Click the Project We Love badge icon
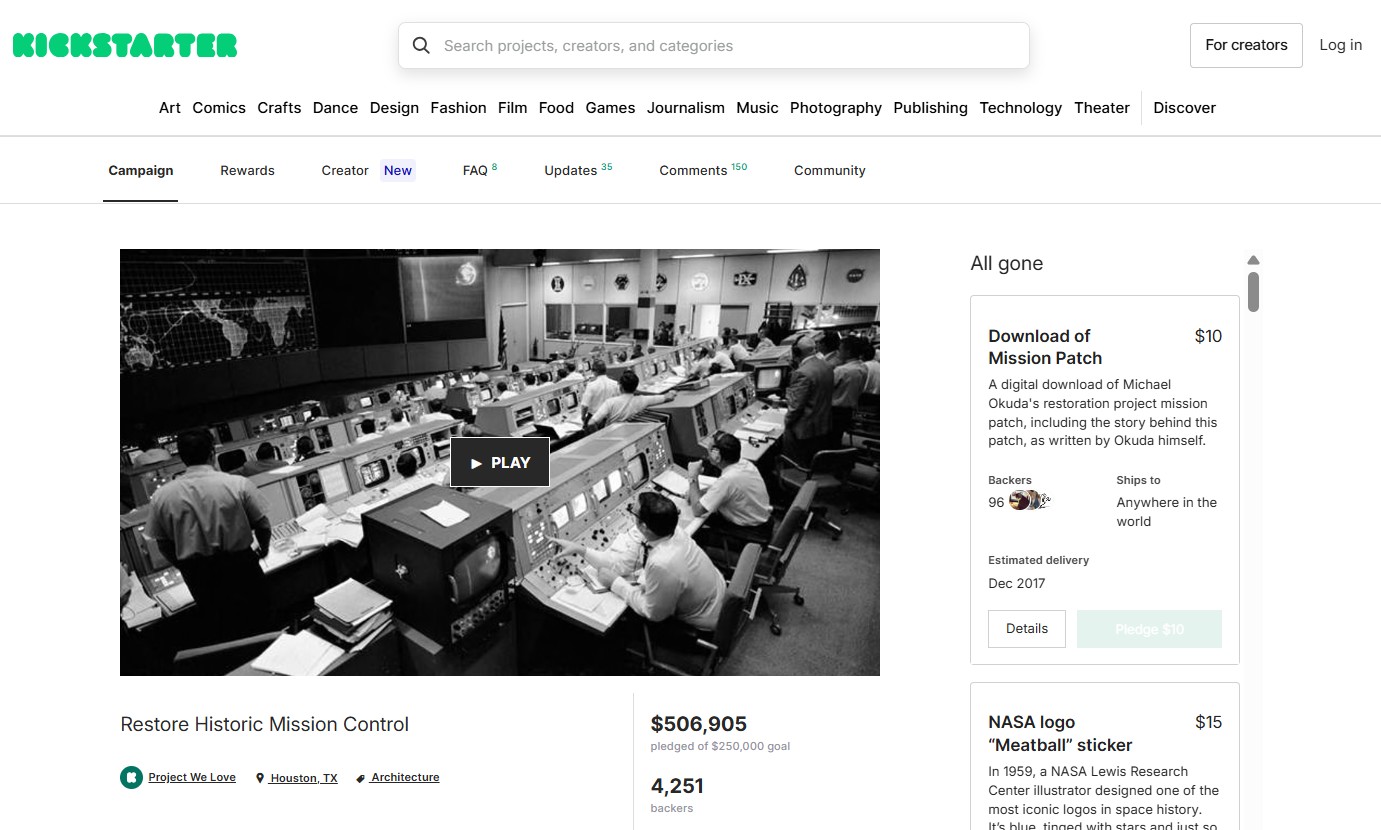This screenshot has height=830, width=1381. pyautogui.click(x=131, y=777)
